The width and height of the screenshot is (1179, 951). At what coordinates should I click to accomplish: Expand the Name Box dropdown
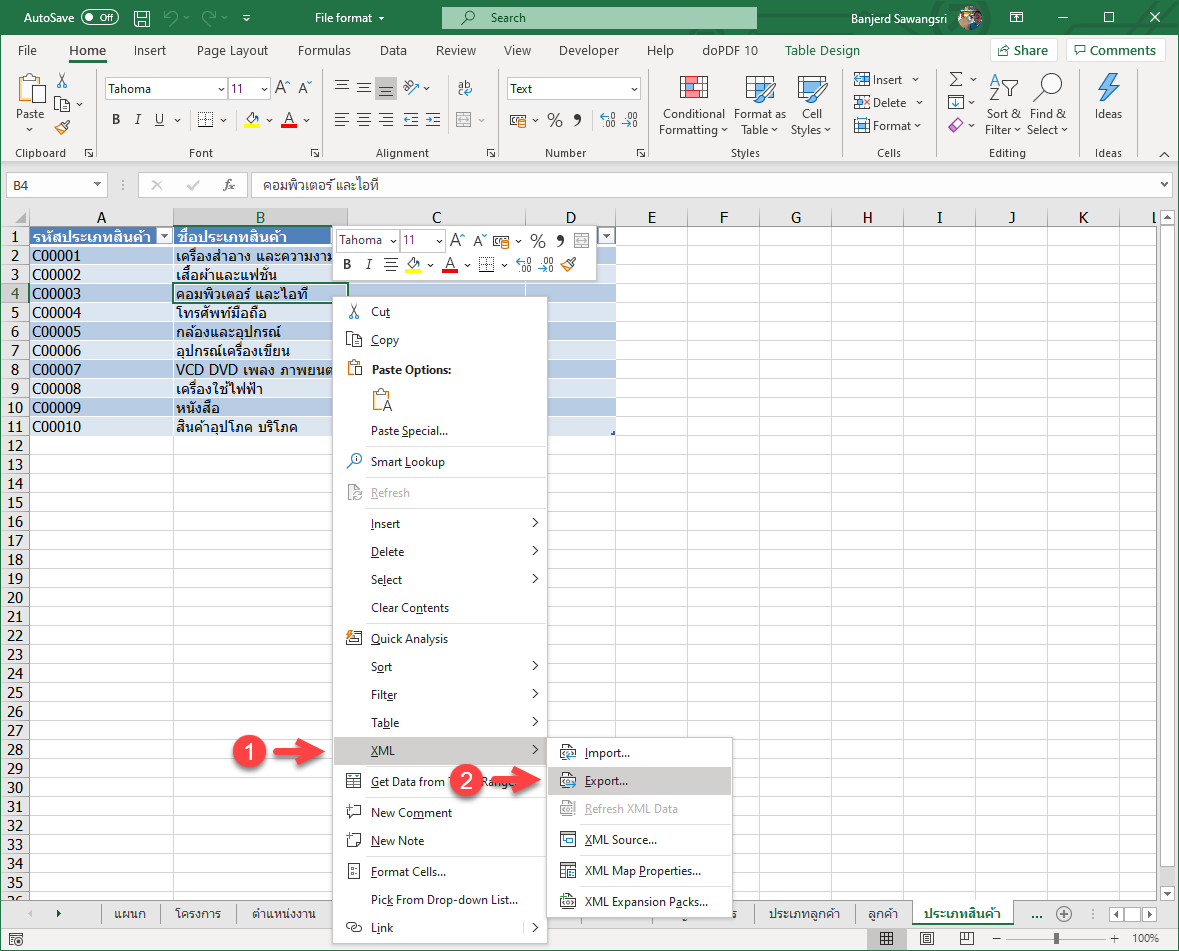[x=97, y=185]
